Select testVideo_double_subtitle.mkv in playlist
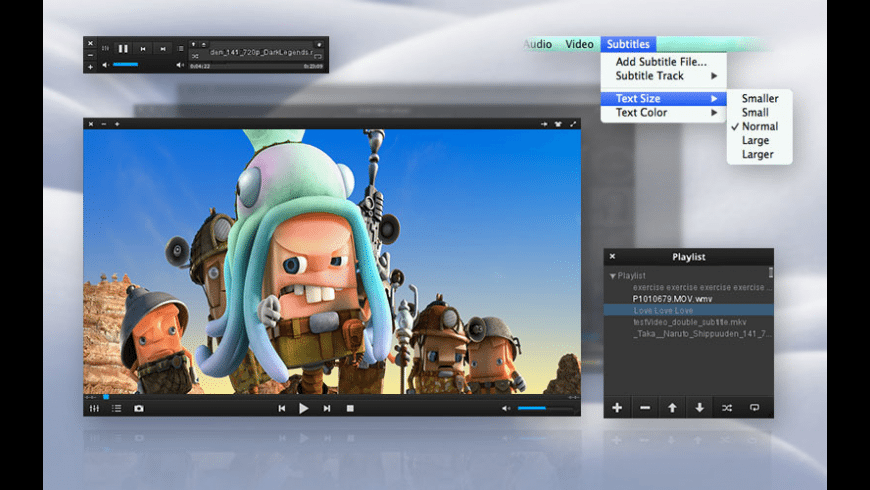The height and width of the screenshot is (490, 870). [x=689, y=322]
